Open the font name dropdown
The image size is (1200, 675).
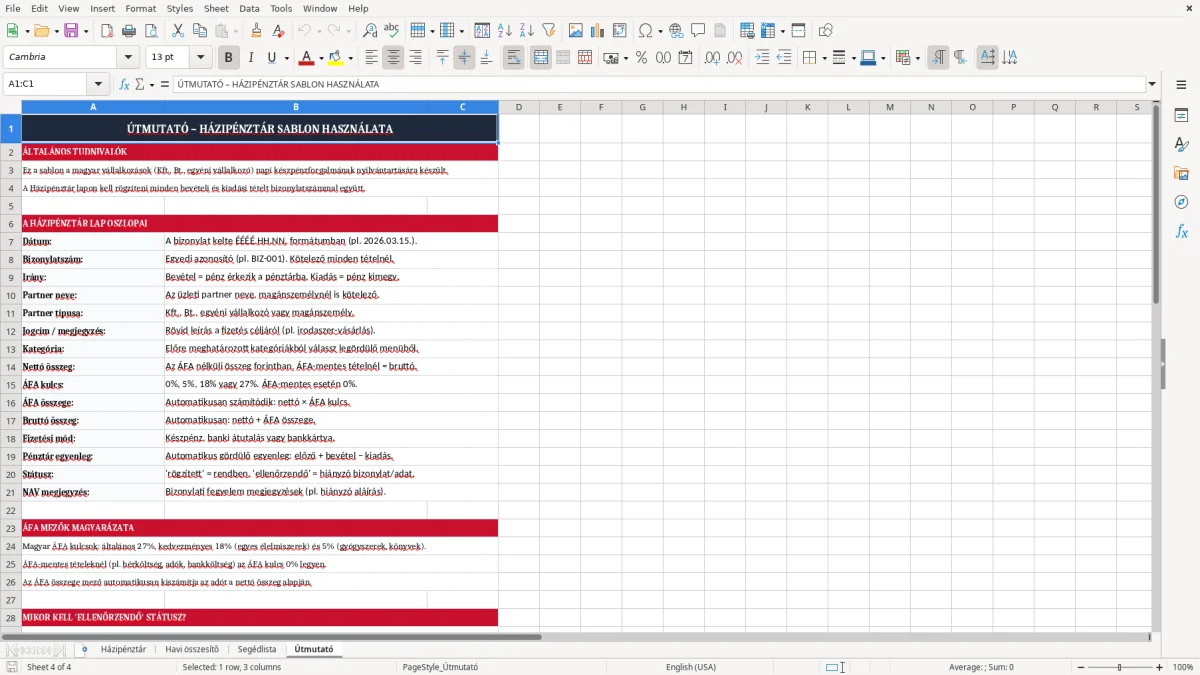click(x=127, y=58)
